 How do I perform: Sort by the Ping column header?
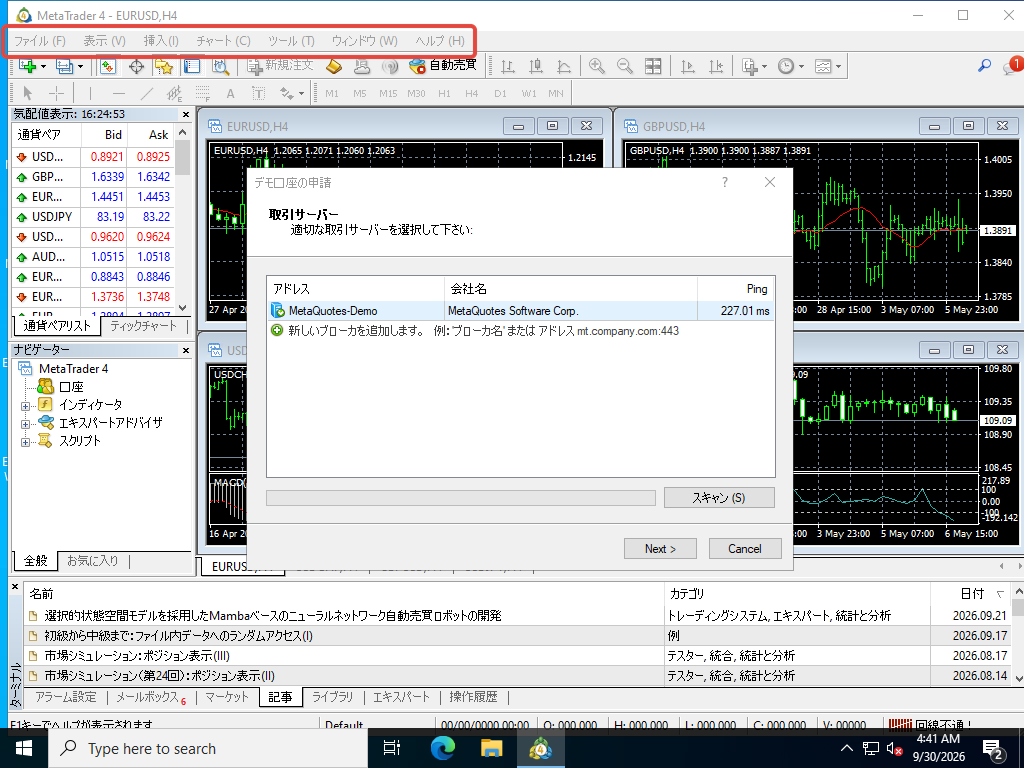[735, 289]
